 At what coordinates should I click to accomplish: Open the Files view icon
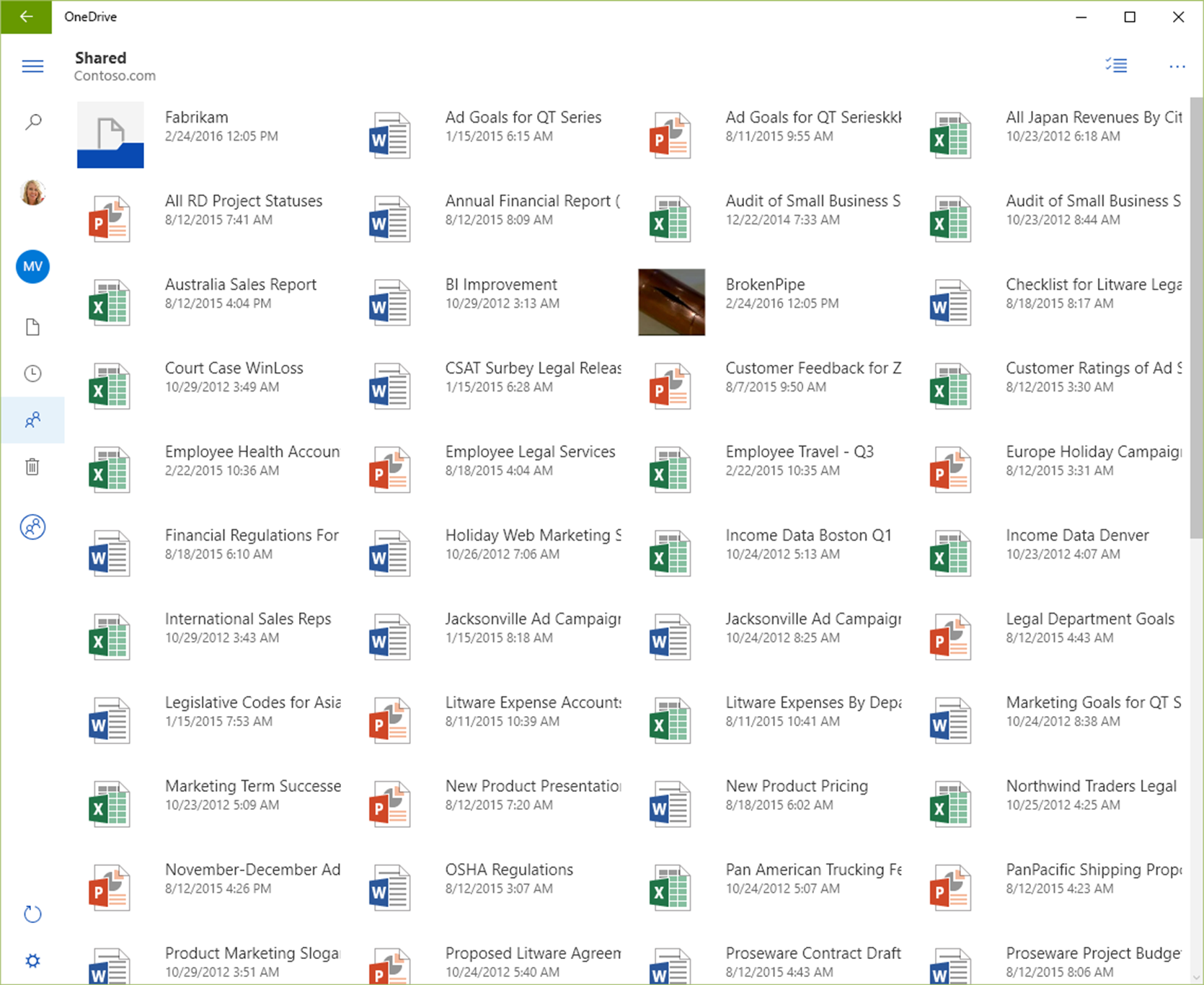32,327
